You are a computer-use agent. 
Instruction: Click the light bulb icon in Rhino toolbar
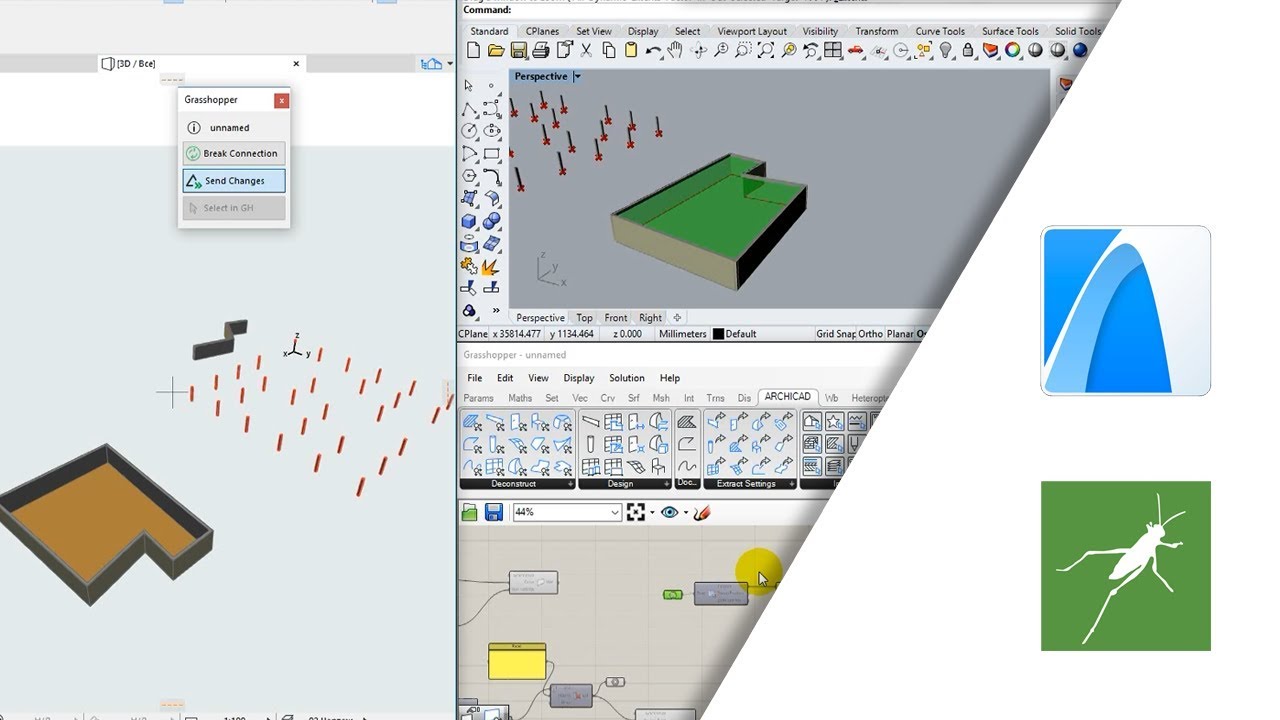pyautogui.click(x=946, y=50)
